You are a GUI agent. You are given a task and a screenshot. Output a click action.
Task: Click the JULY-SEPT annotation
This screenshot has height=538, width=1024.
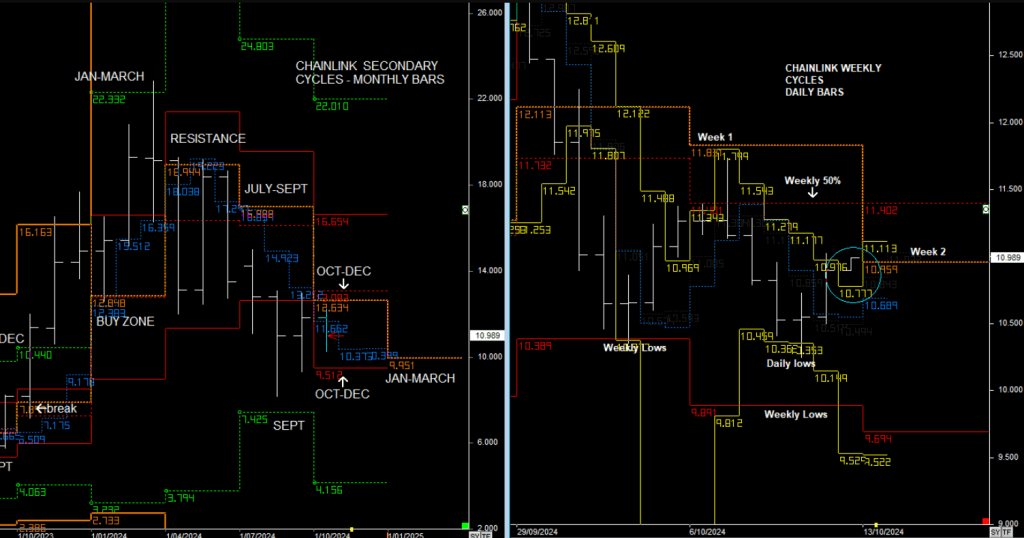coord(276,189)
